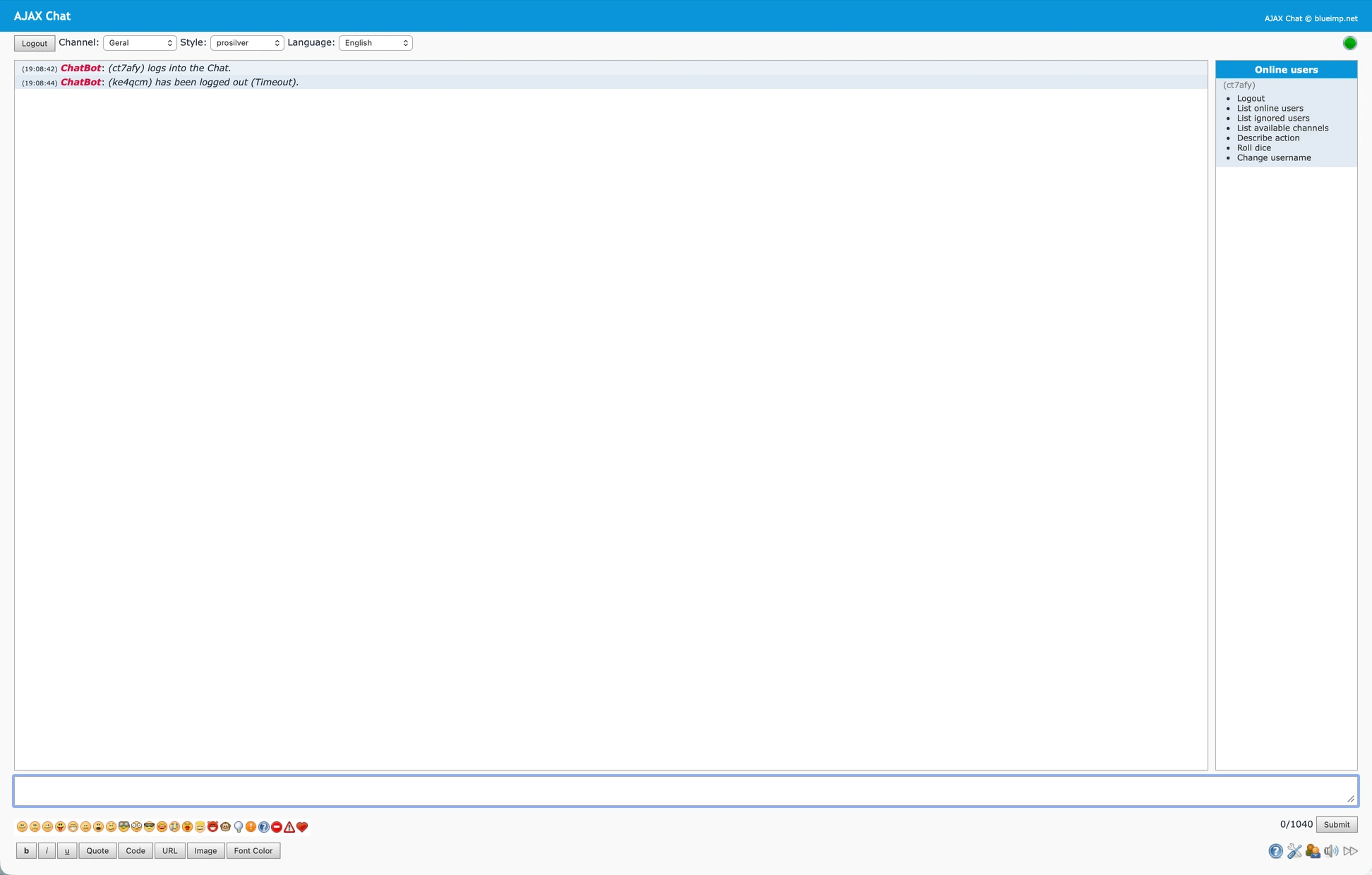The image size is (1372, 875).
Task: Choose 'Change username' in user menu
Action: [1273, 157]
